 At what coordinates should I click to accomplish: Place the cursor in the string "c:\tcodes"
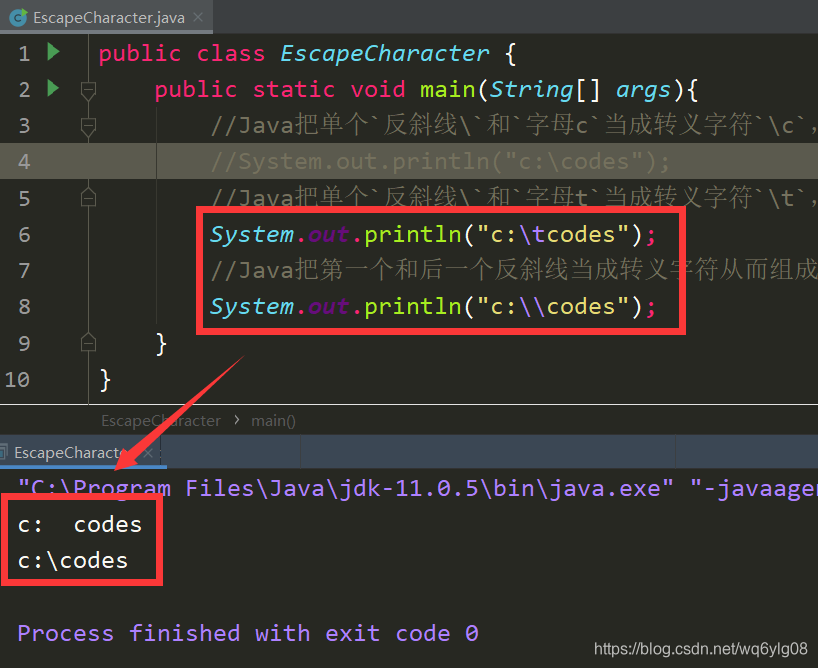click(x=553, y=234)
